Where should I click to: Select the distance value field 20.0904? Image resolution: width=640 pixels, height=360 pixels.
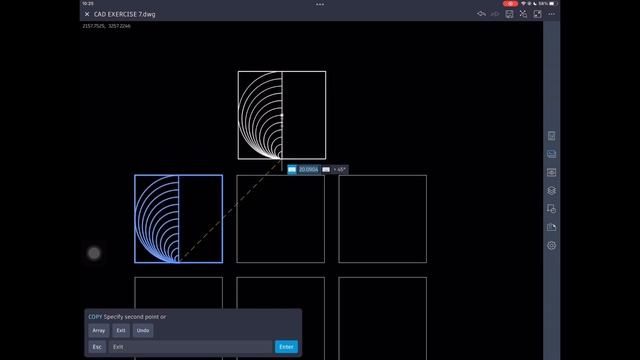pyautogui.click(x=308, y=169)
